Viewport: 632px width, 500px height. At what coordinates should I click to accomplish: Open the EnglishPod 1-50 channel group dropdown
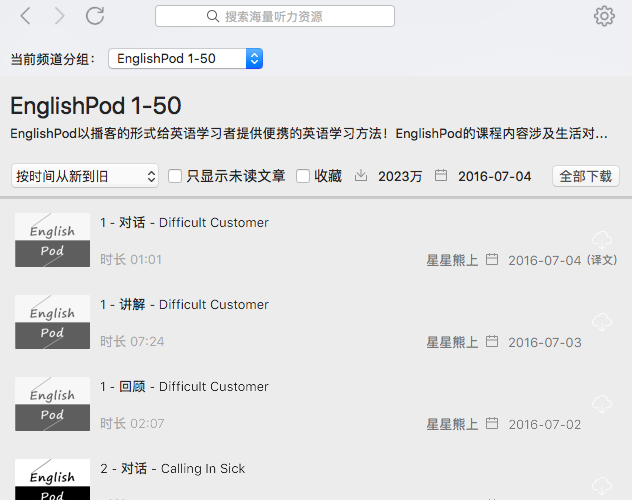pyautogui.click(x=185, y=58)
